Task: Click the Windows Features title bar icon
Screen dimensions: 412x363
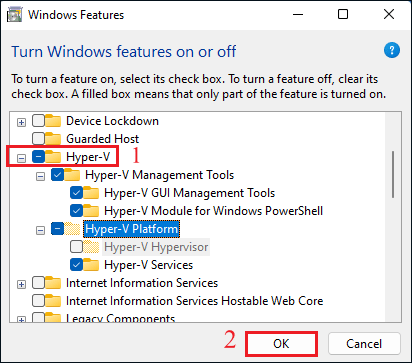Action: click(15, 15)
